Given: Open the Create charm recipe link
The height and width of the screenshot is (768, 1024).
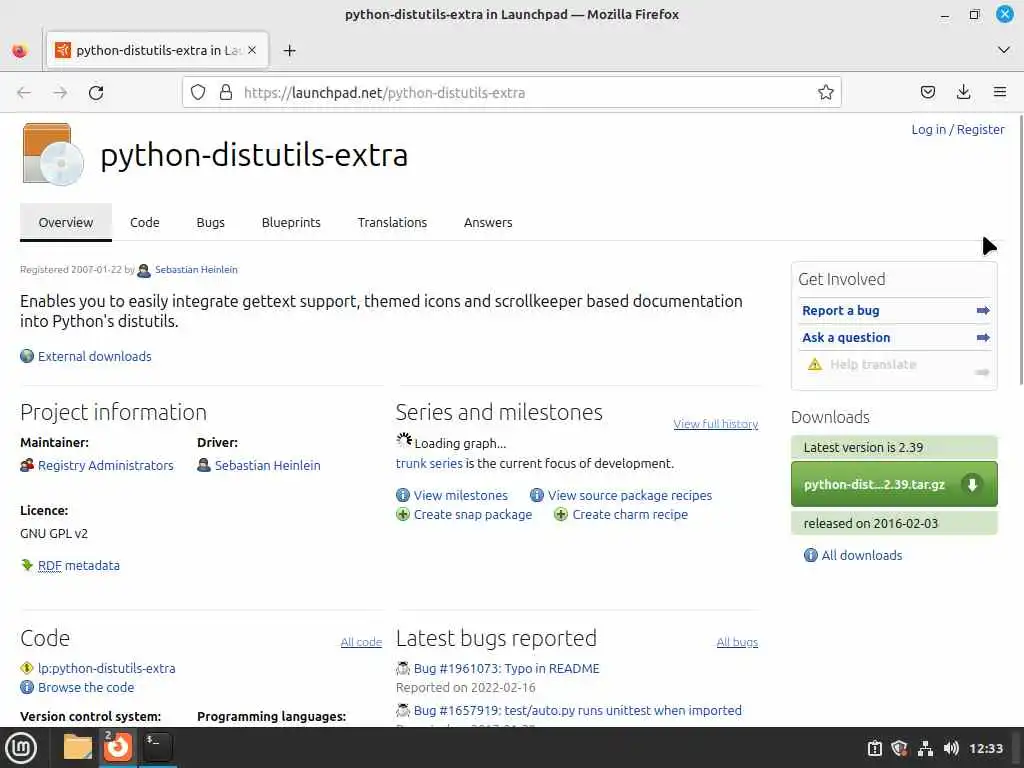Looking at the screenshot, I should pyautogui.click(x=630, y=515).
